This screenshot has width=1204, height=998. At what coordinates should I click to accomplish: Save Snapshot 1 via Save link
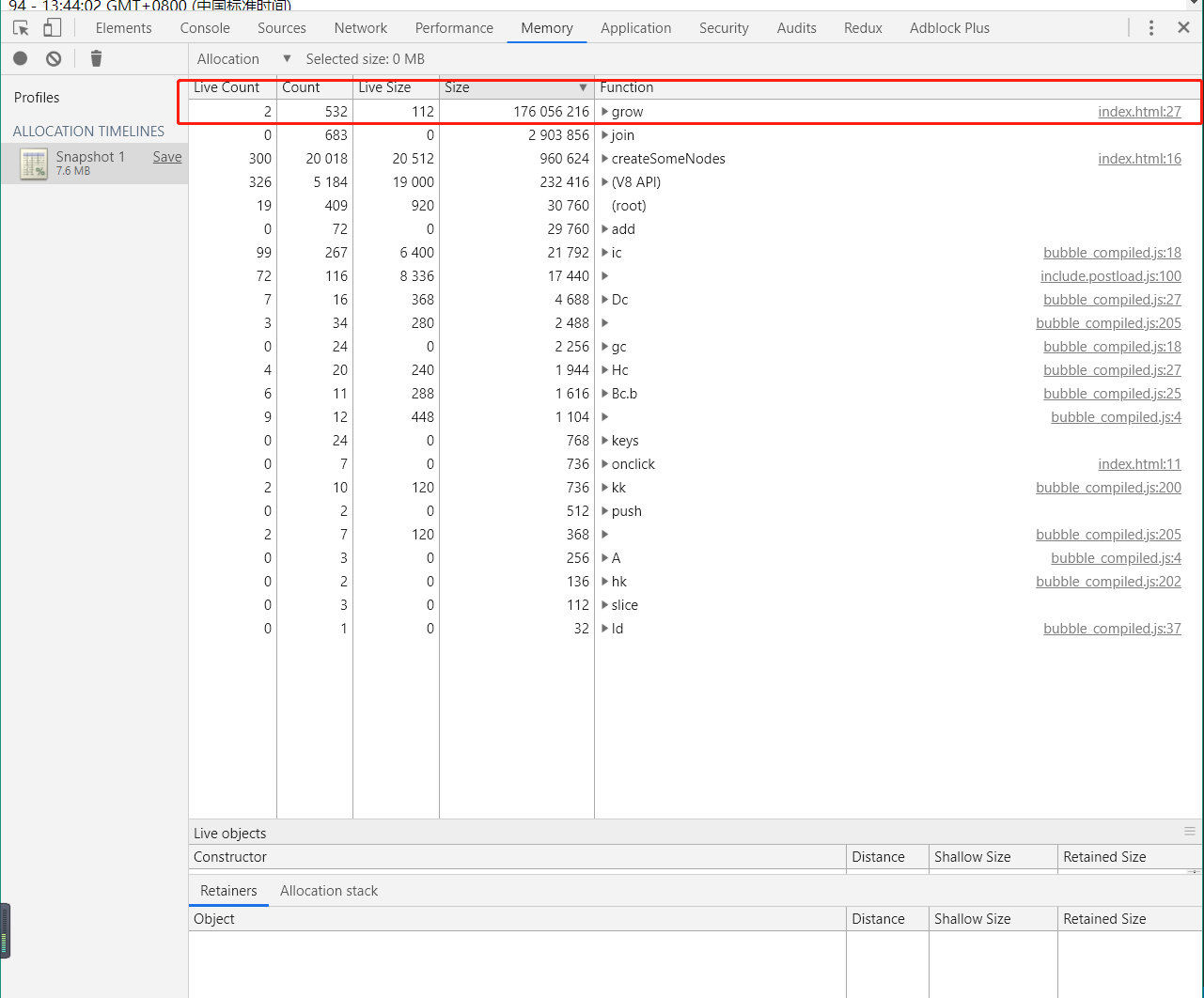[x=167, y=157]
